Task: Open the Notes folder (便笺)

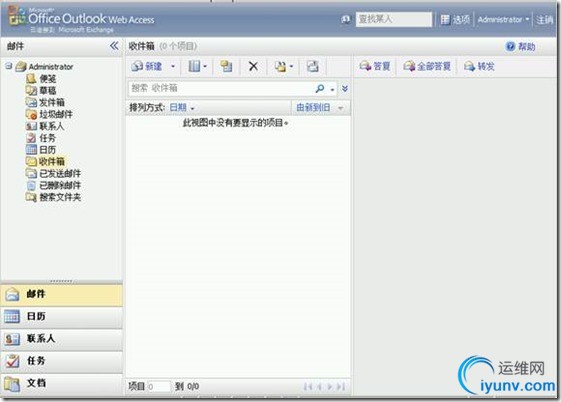Action: point(41,78)
